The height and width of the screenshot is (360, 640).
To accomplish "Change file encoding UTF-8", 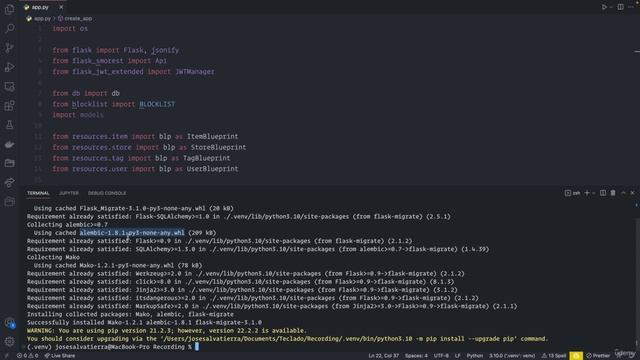I will click(x=441, y=356).
